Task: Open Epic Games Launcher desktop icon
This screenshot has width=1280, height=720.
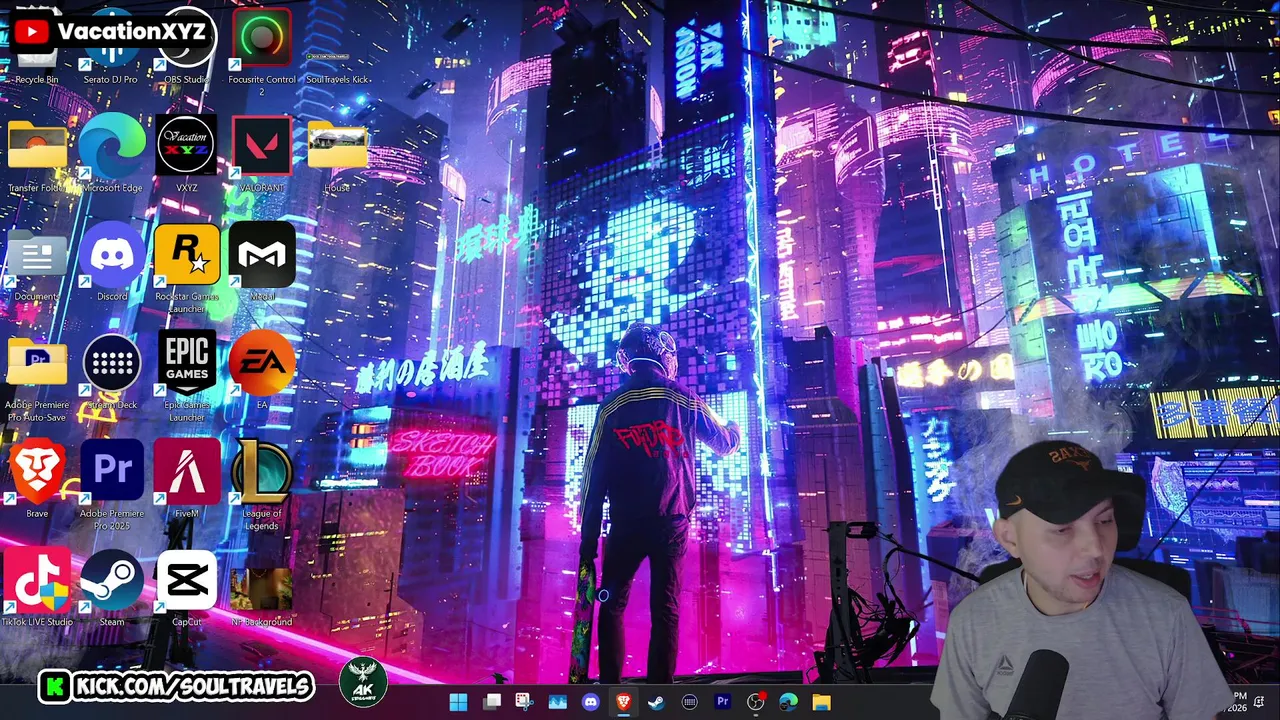Action: pos(186,376)
